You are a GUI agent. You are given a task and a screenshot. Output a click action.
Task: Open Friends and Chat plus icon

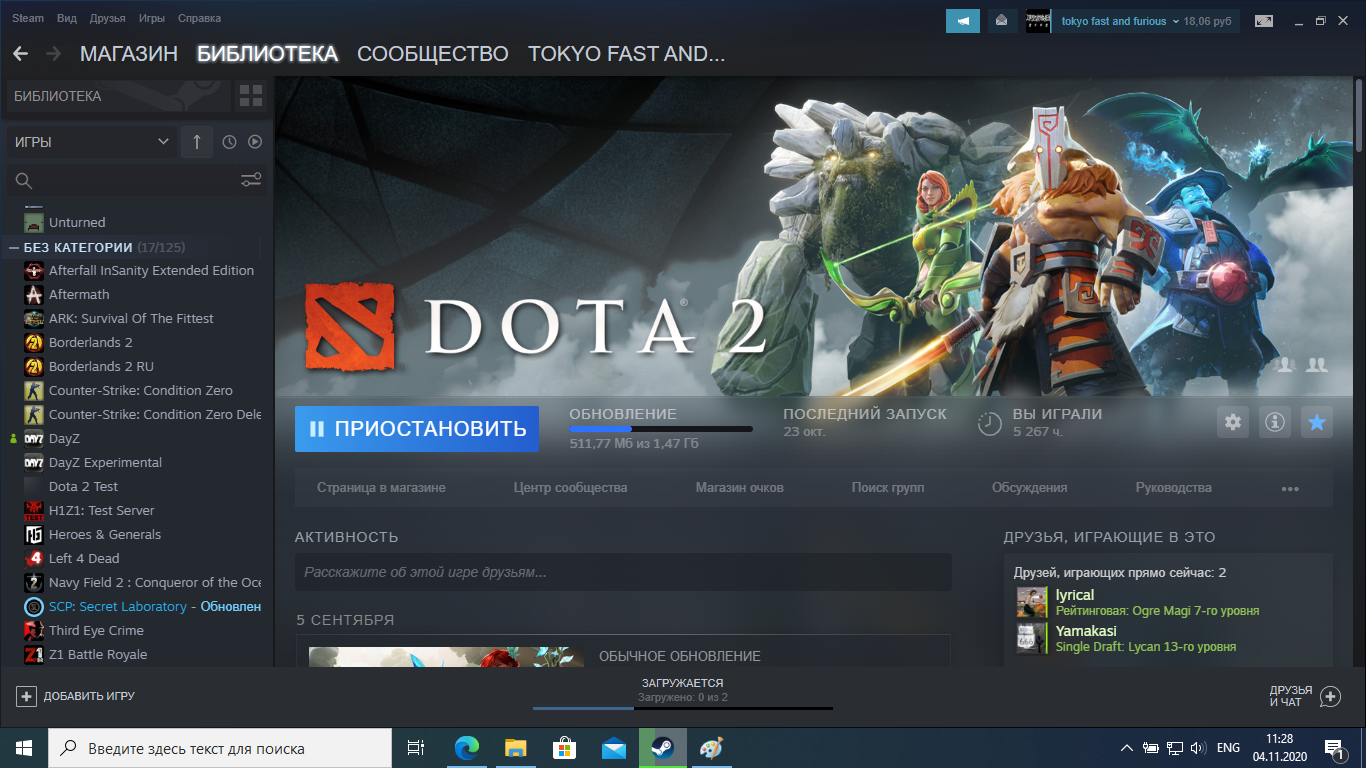pos(1330,696)
